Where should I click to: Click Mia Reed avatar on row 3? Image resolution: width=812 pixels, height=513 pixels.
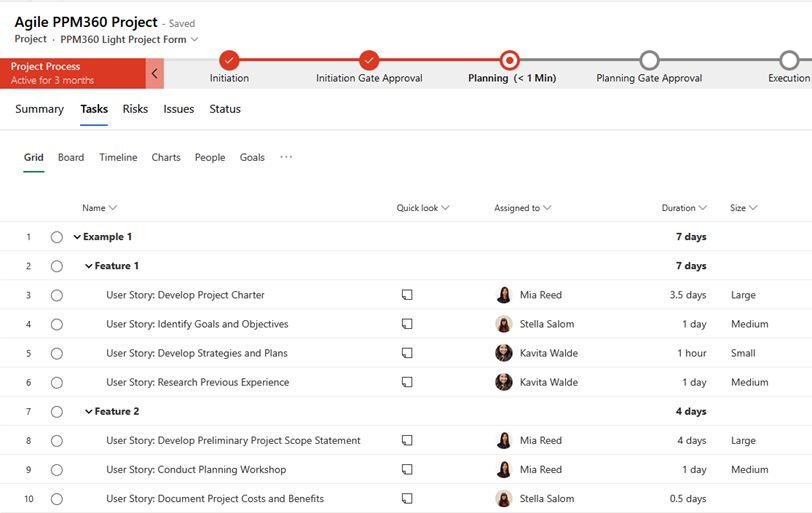click(x=504, y=295)
